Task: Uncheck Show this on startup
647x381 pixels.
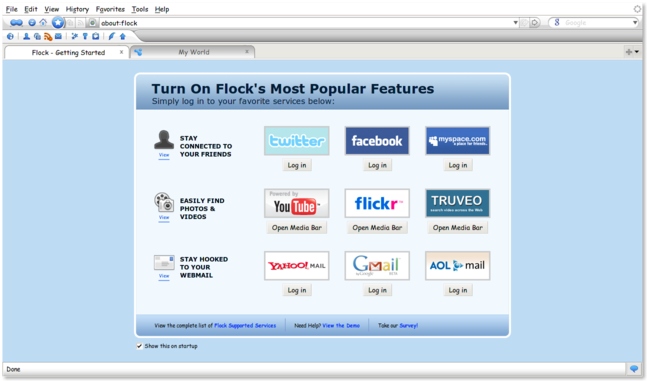Action: [139, 346]
